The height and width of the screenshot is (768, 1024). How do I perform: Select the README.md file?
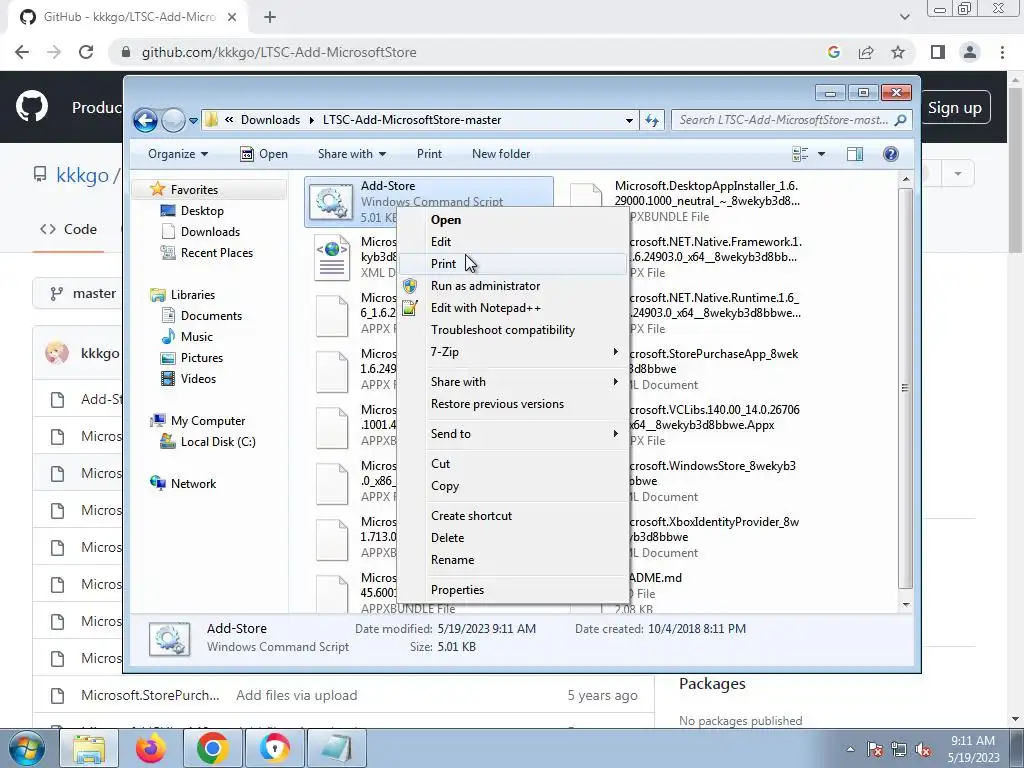[x=654, y=578]
